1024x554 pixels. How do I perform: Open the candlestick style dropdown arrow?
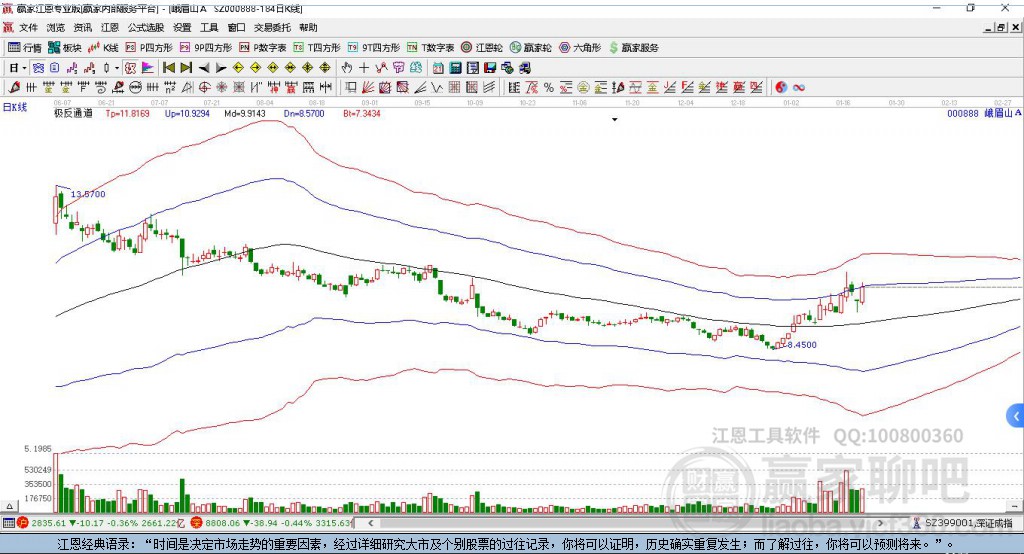tap(117, 68)
